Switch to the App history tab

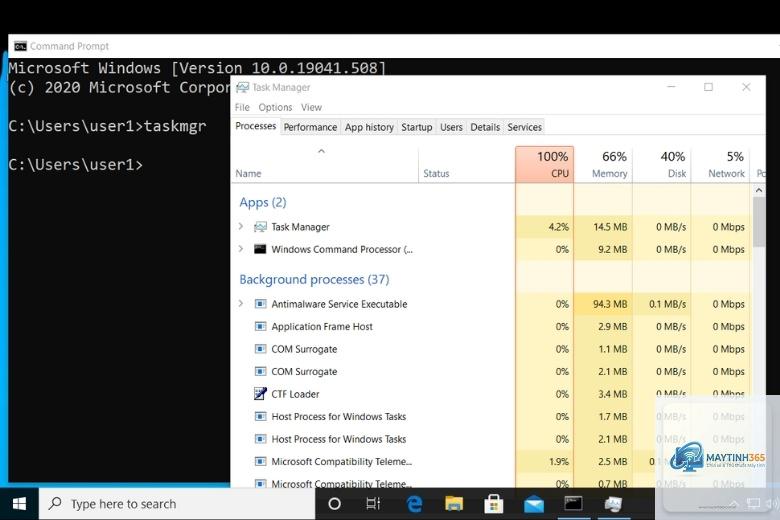(369, 127)
